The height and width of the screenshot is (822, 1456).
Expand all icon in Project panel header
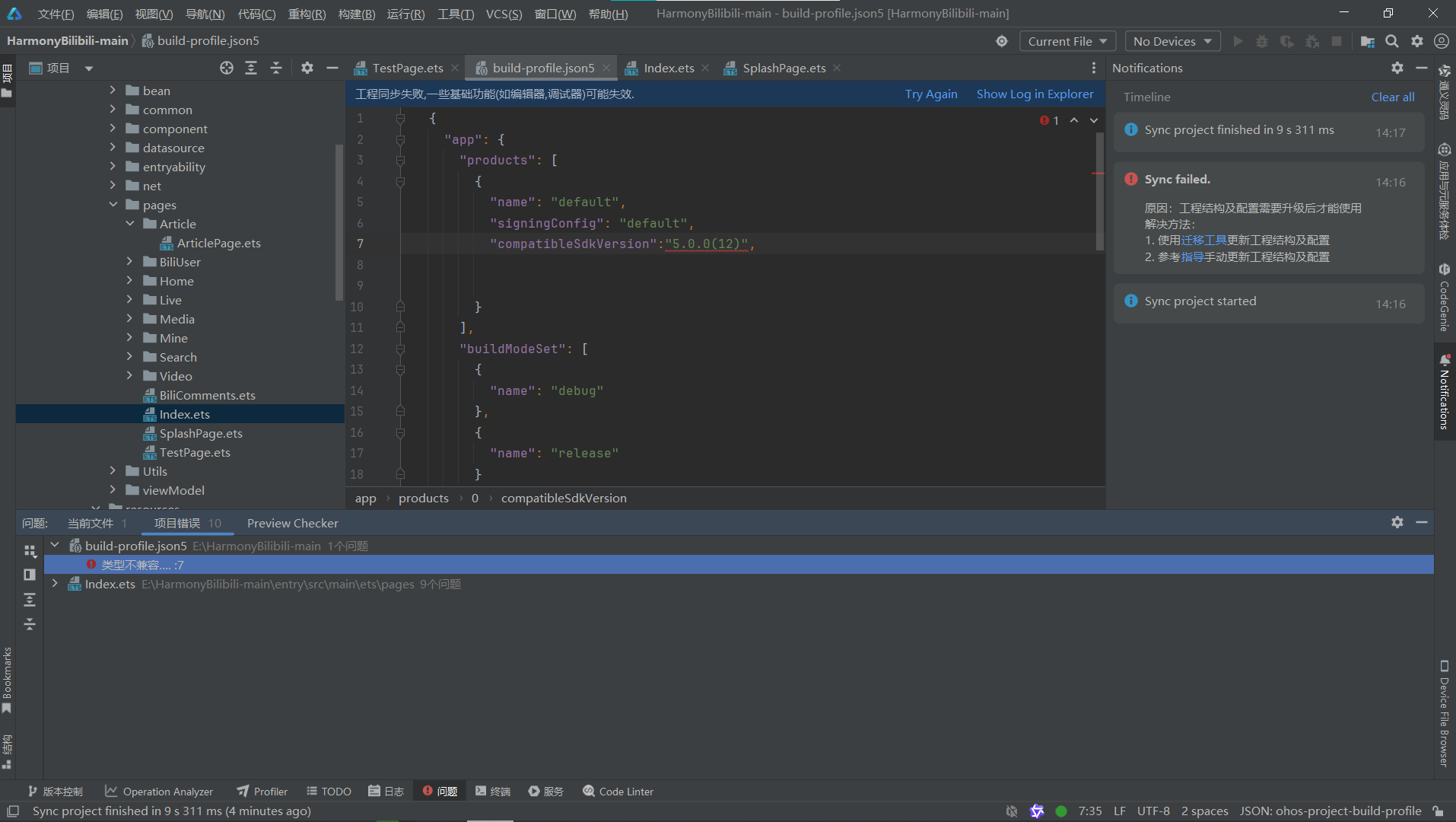coord(251,68)
